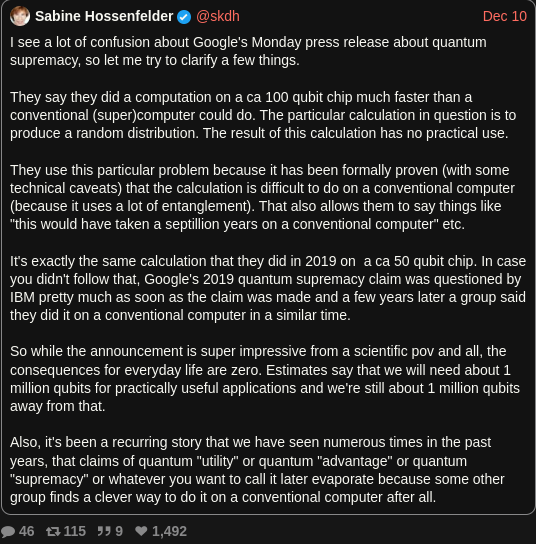Click the paragraph starting 'They use this particular problem'
The image size is (536, 544).
(262, 197)
